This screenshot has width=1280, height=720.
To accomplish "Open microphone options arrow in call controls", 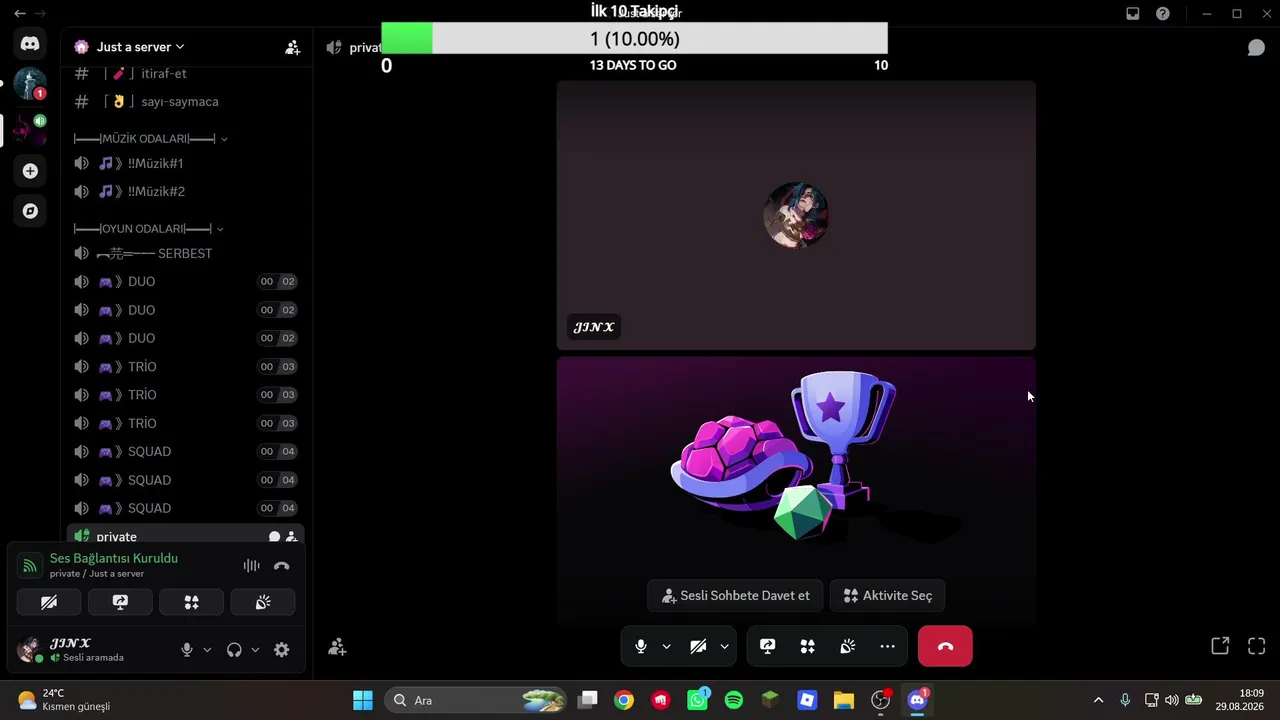I will 666,647.
